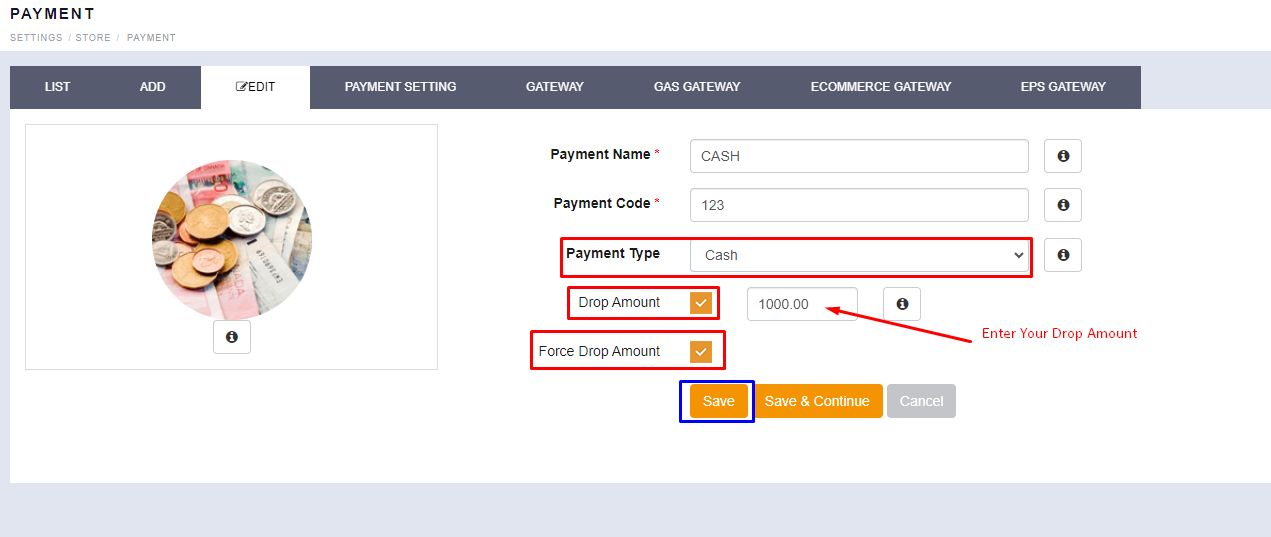Open the Payment Type dropdown
This screenshot has height=537, width=1271.
(x=859, y=255)
